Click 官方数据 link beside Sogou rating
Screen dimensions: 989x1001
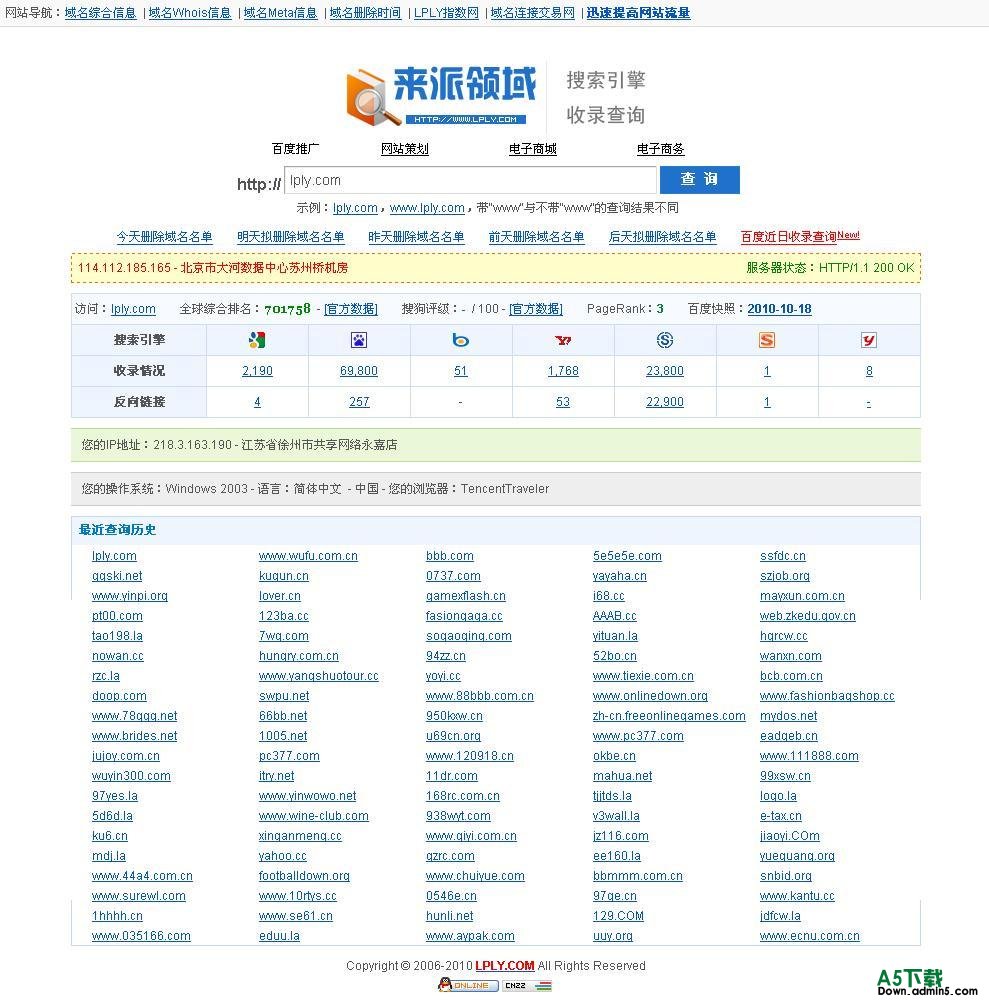coord(536,309)
